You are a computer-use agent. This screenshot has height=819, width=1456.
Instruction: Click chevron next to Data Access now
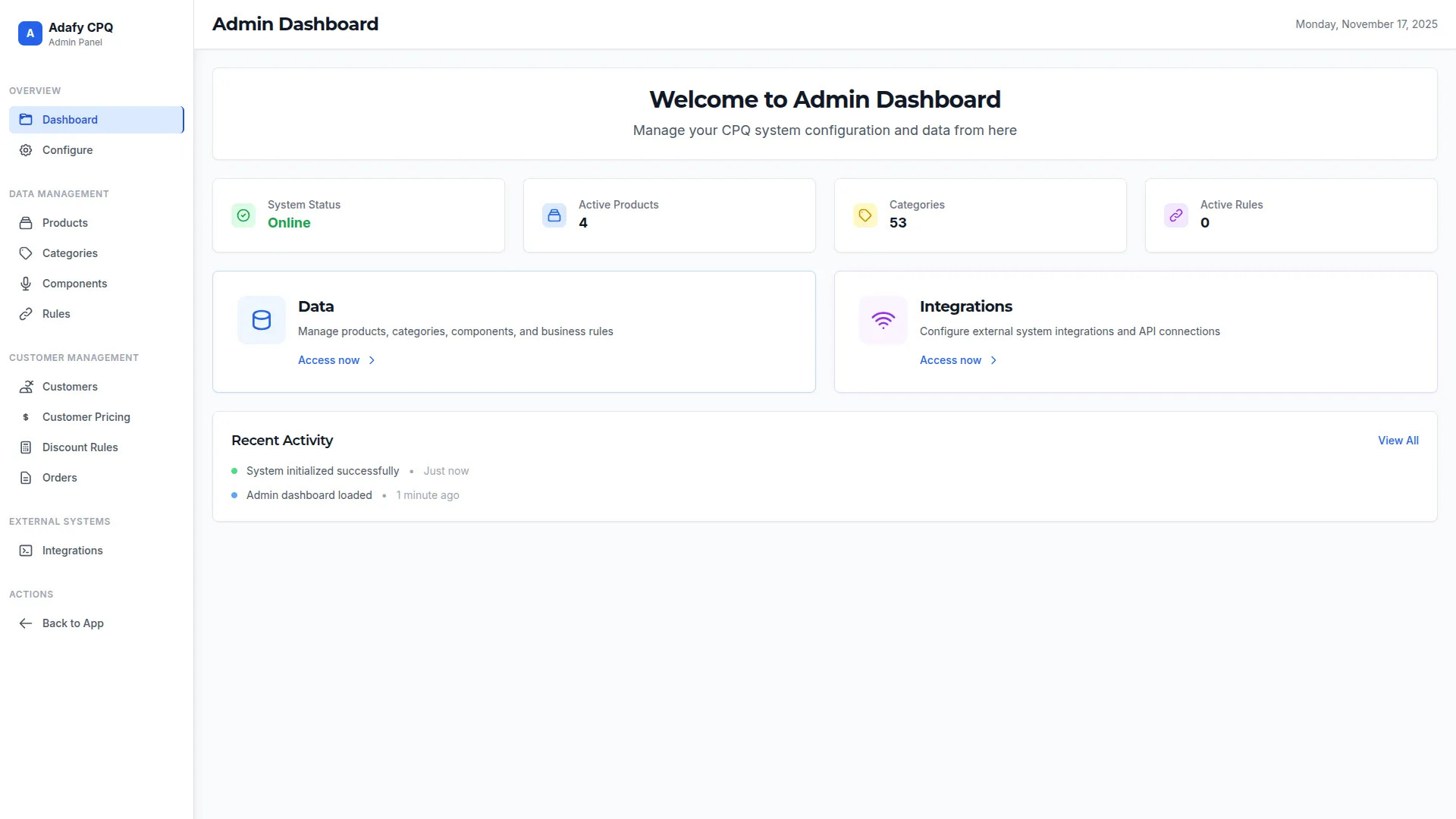[372, 360]
